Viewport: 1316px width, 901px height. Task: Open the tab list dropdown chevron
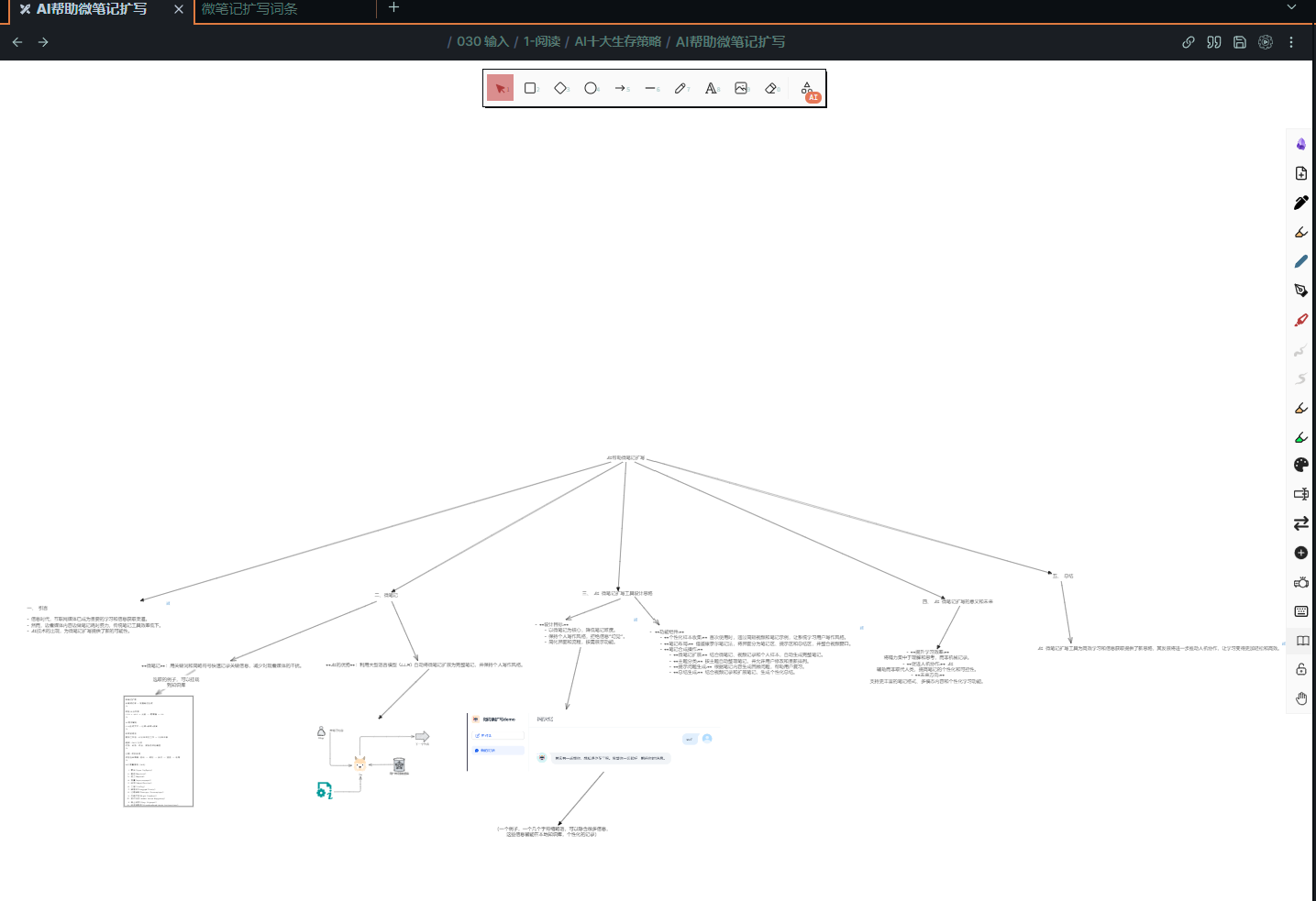(1291, 7)
